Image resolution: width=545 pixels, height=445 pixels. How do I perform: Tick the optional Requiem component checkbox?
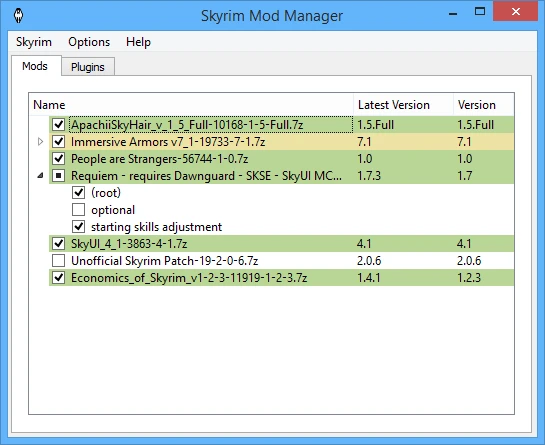click(79, 210)
